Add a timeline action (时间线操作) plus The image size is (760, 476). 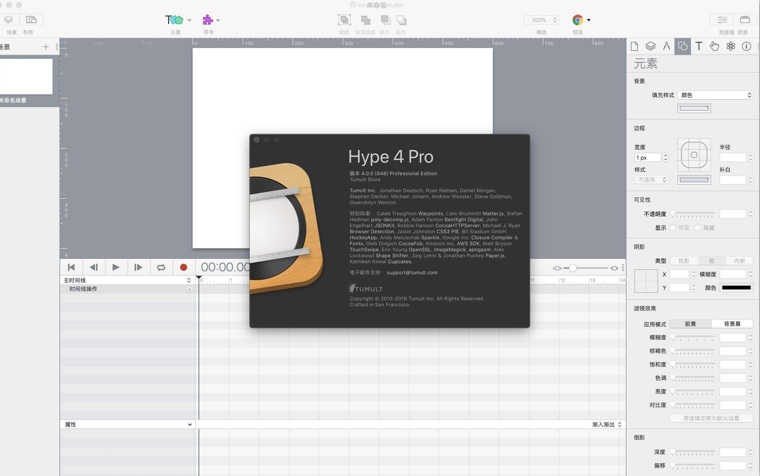(x=190, y=289)
